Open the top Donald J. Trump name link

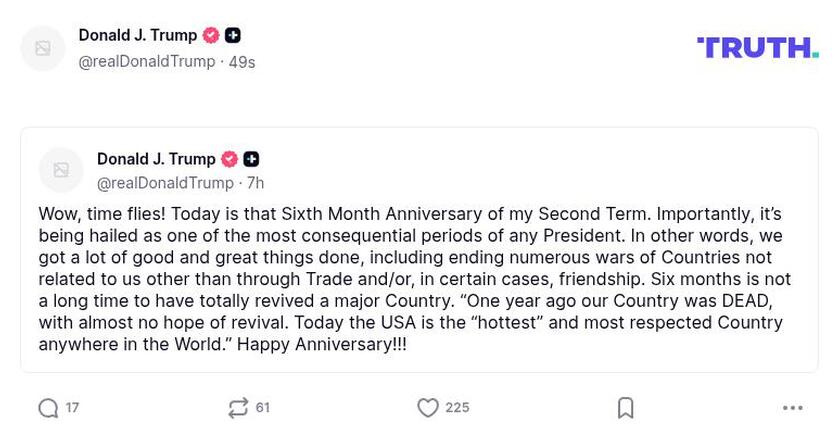[x=138, y=35]
